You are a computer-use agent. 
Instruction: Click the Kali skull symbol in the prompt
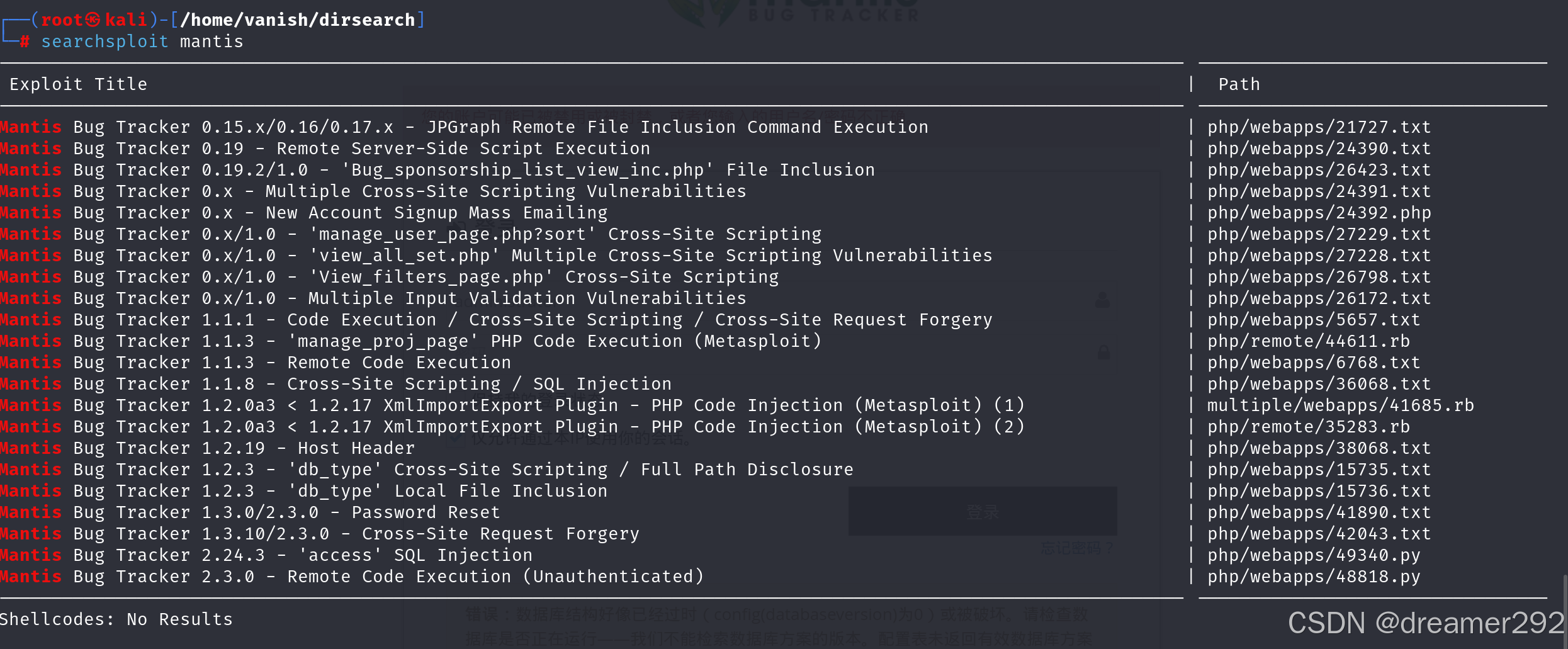pyautogui.click(x=93, y=20)
